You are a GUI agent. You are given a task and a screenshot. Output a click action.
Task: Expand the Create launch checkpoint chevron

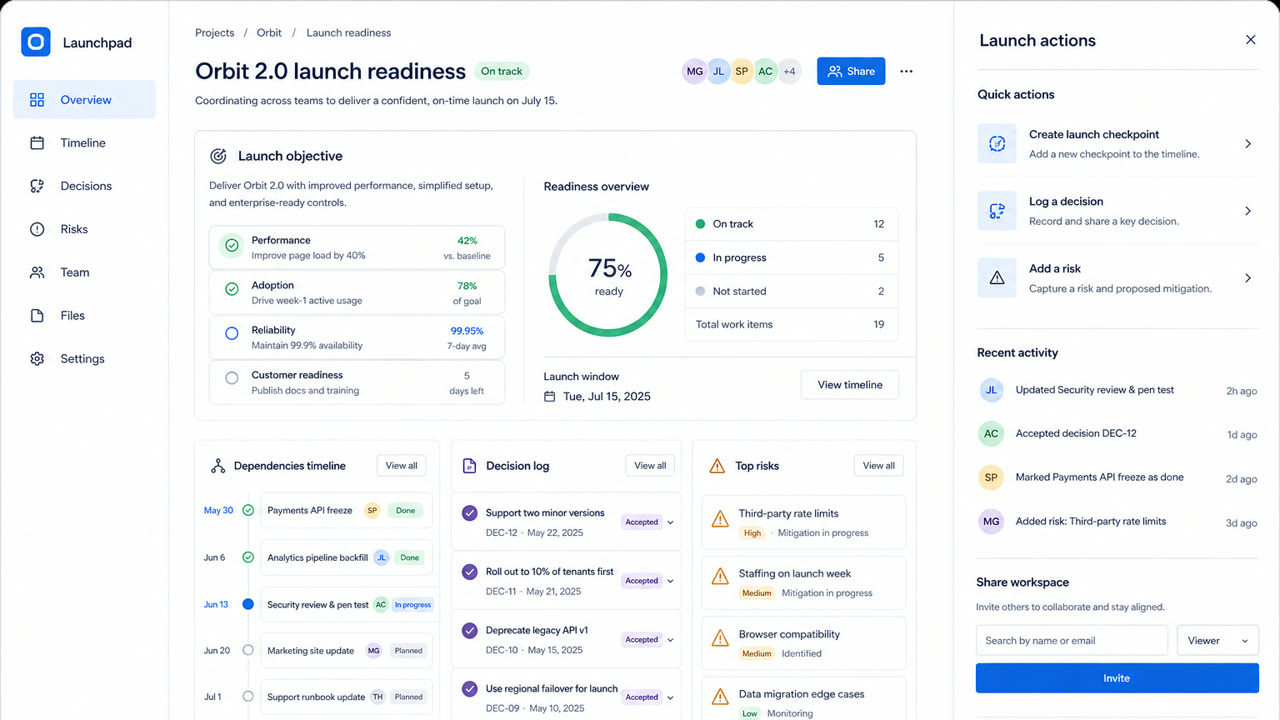[1248, 144]
